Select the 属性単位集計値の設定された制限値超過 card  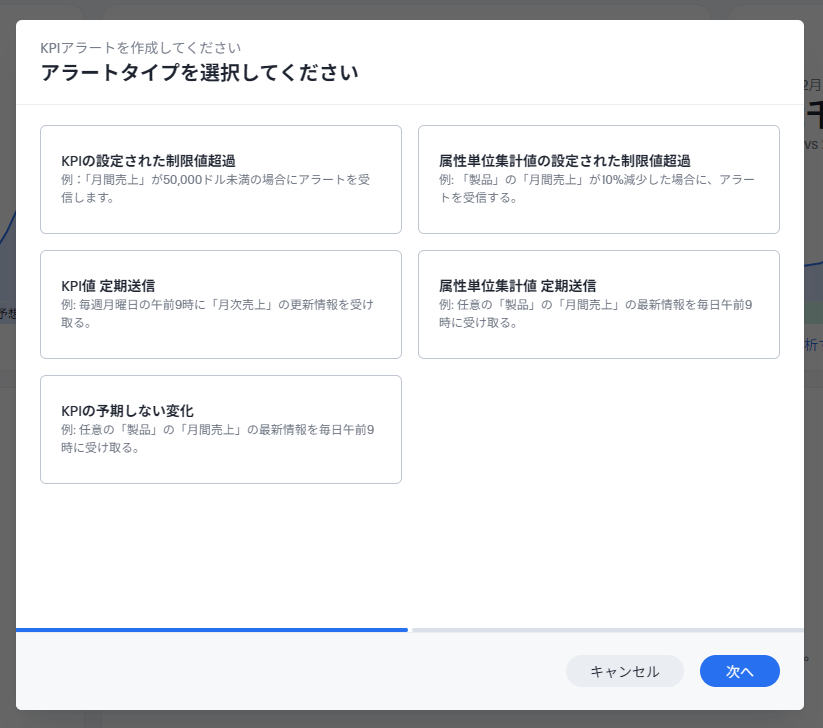[598, 179]
